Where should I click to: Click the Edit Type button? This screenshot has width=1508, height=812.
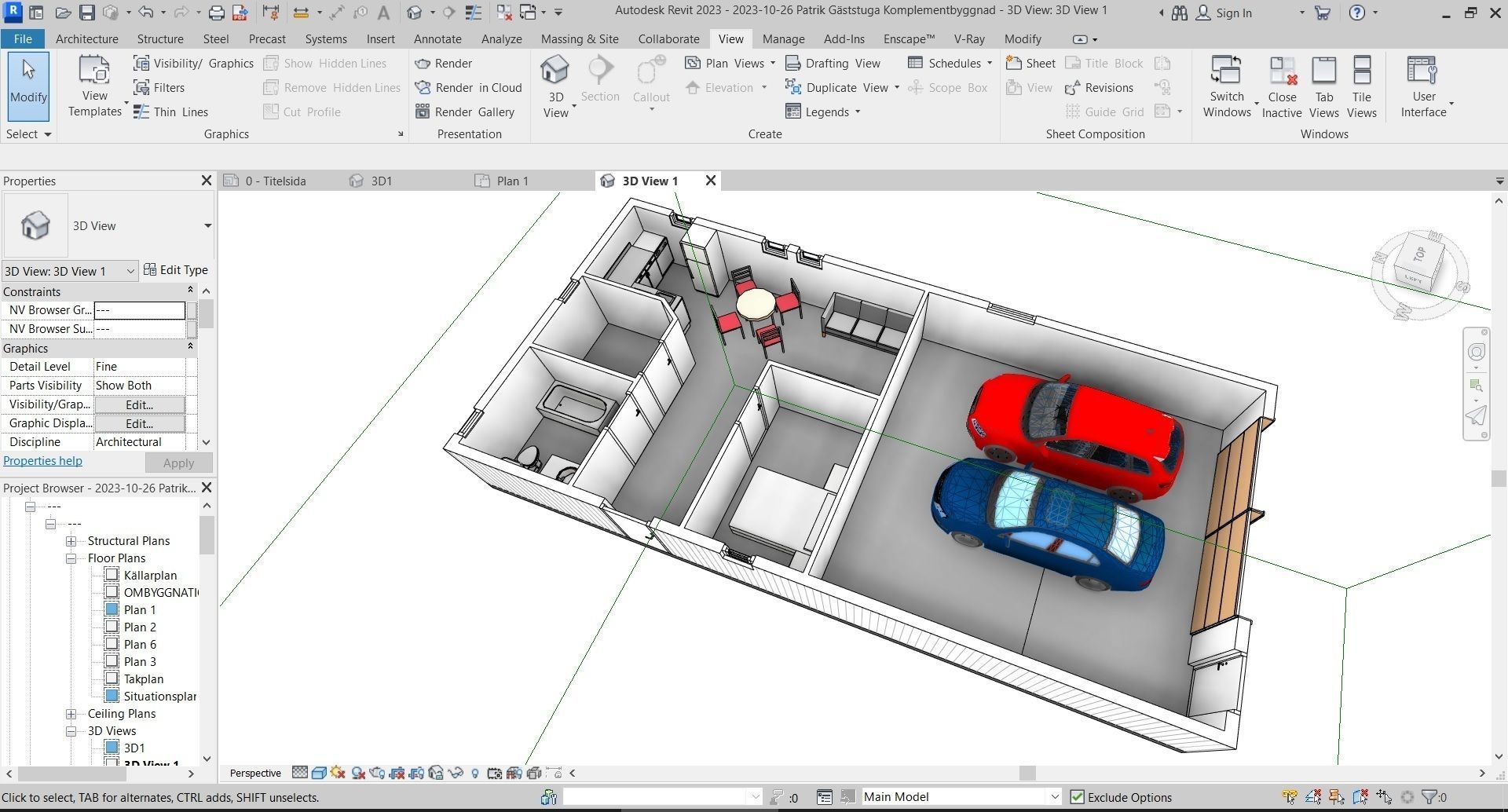176,270
